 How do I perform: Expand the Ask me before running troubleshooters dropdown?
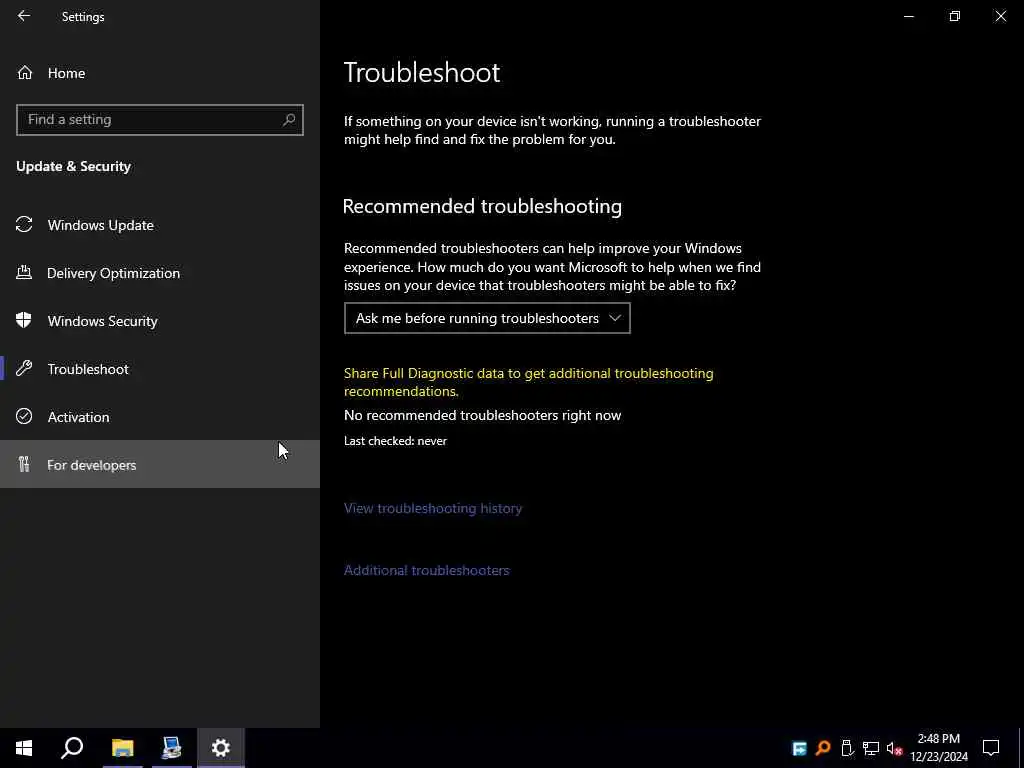coord(487,318)
